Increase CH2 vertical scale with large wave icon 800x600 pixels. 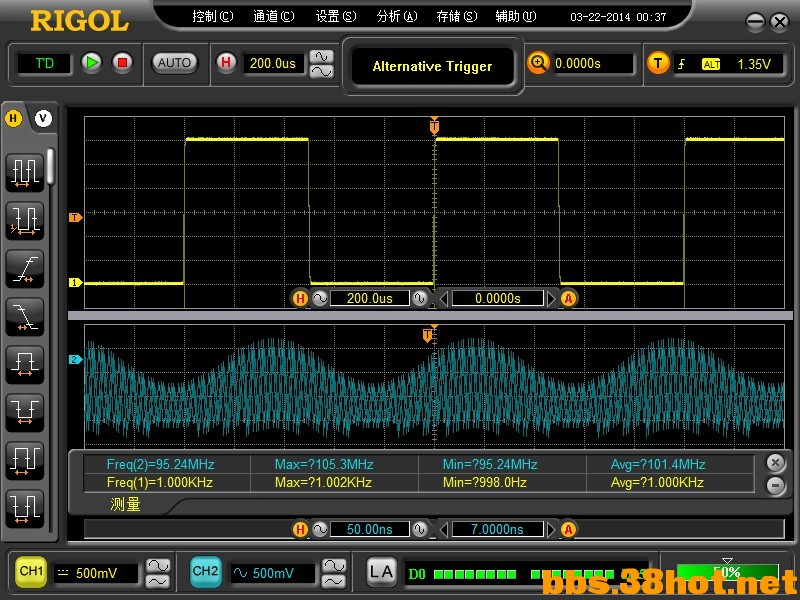[x=334, y=566]
